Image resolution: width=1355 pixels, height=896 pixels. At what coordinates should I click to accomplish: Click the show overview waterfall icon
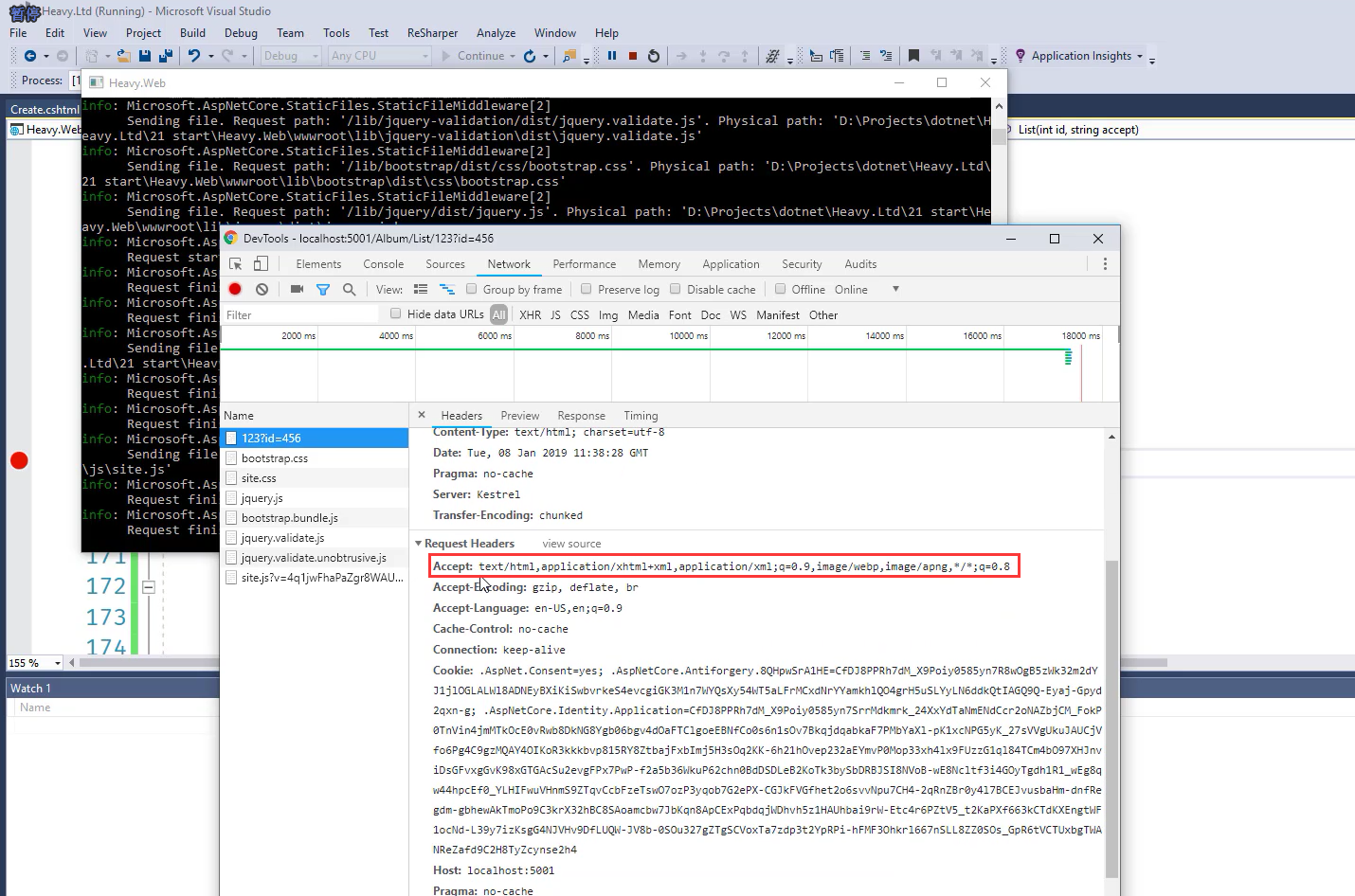[447, 289]
